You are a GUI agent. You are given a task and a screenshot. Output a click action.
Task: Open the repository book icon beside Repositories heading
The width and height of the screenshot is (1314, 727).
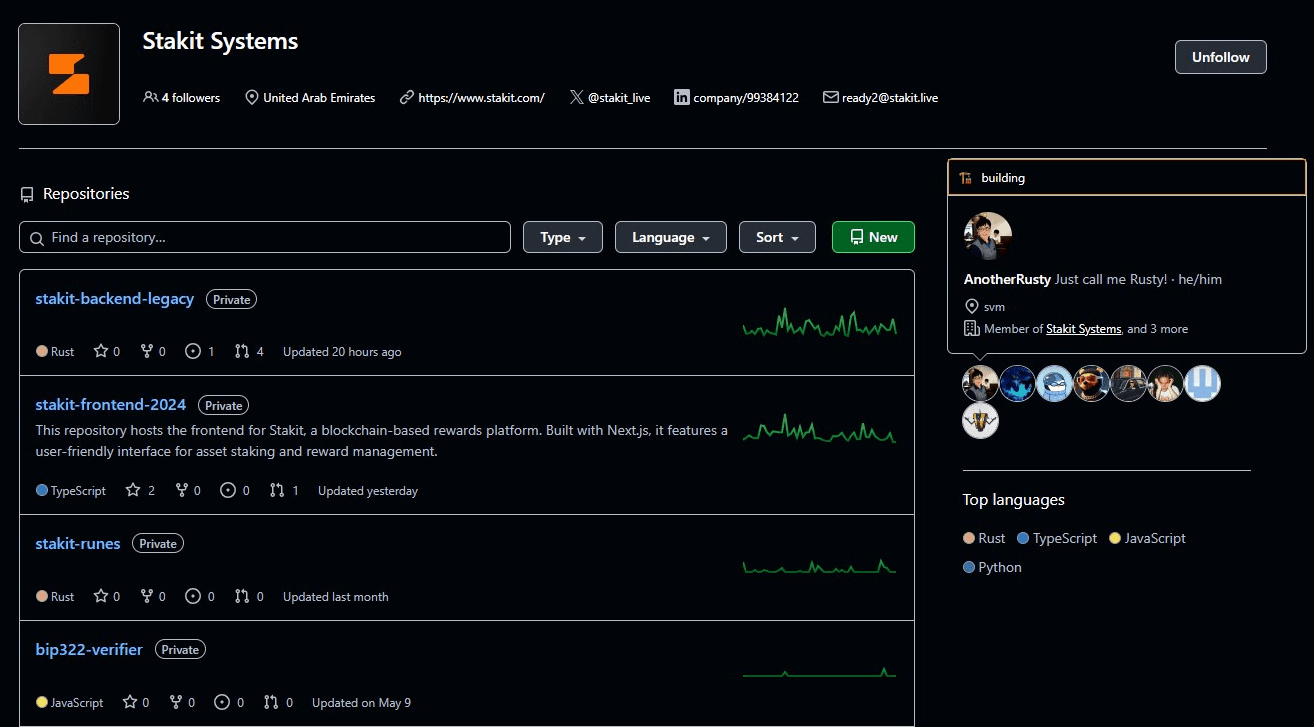click(26, 194)
